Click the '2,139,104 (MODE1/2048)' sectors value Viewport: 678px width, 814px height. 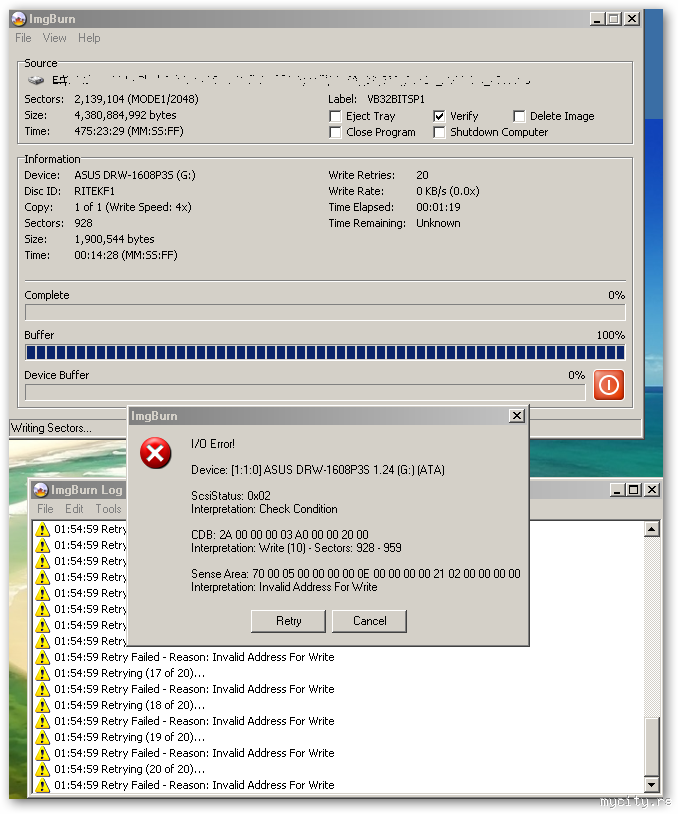tap(137, 99)
